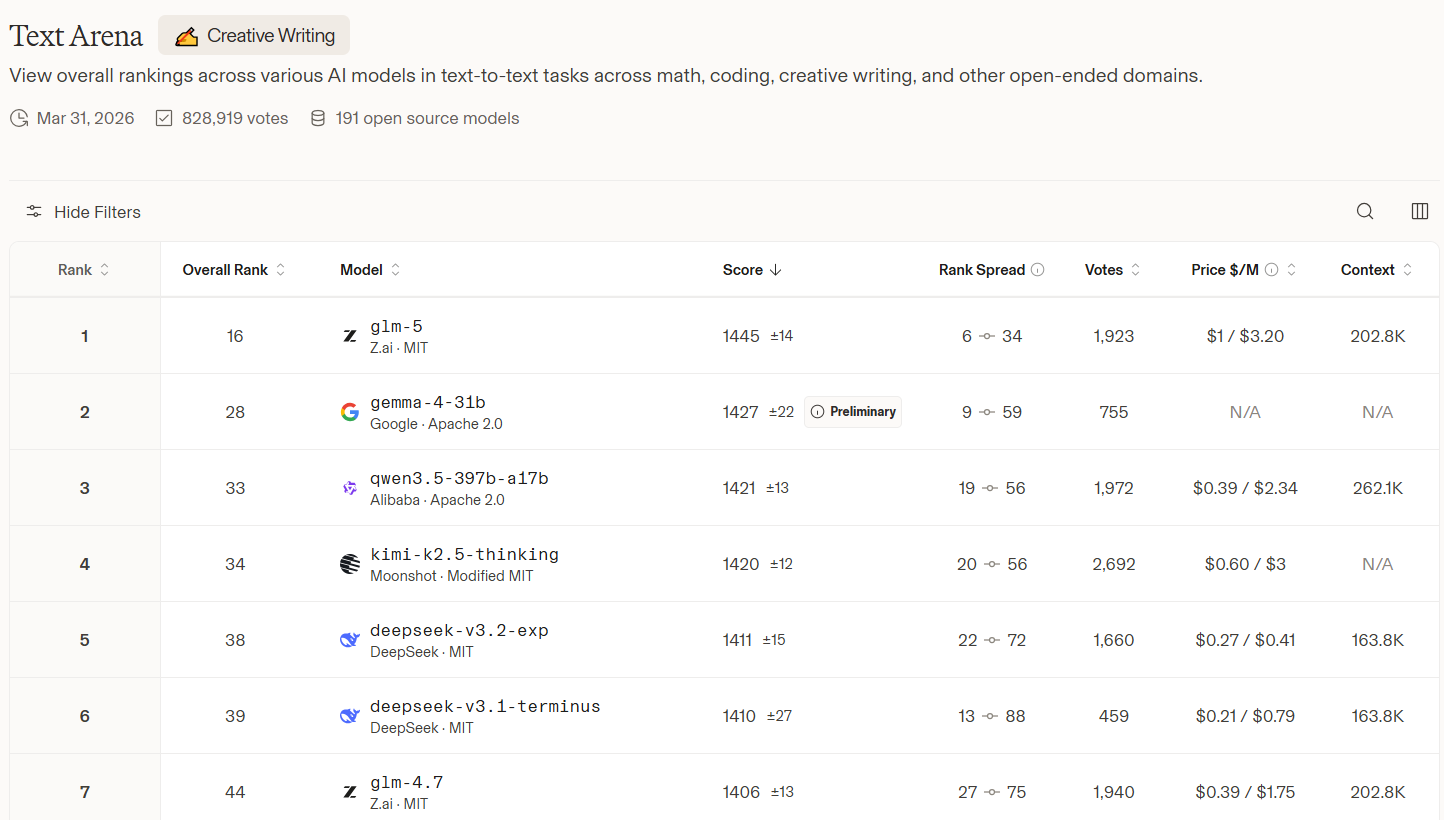The height and width of the screenshot is (820, 1444).
Task: Sort table by Context column
Action: [x=1377, y=270]
